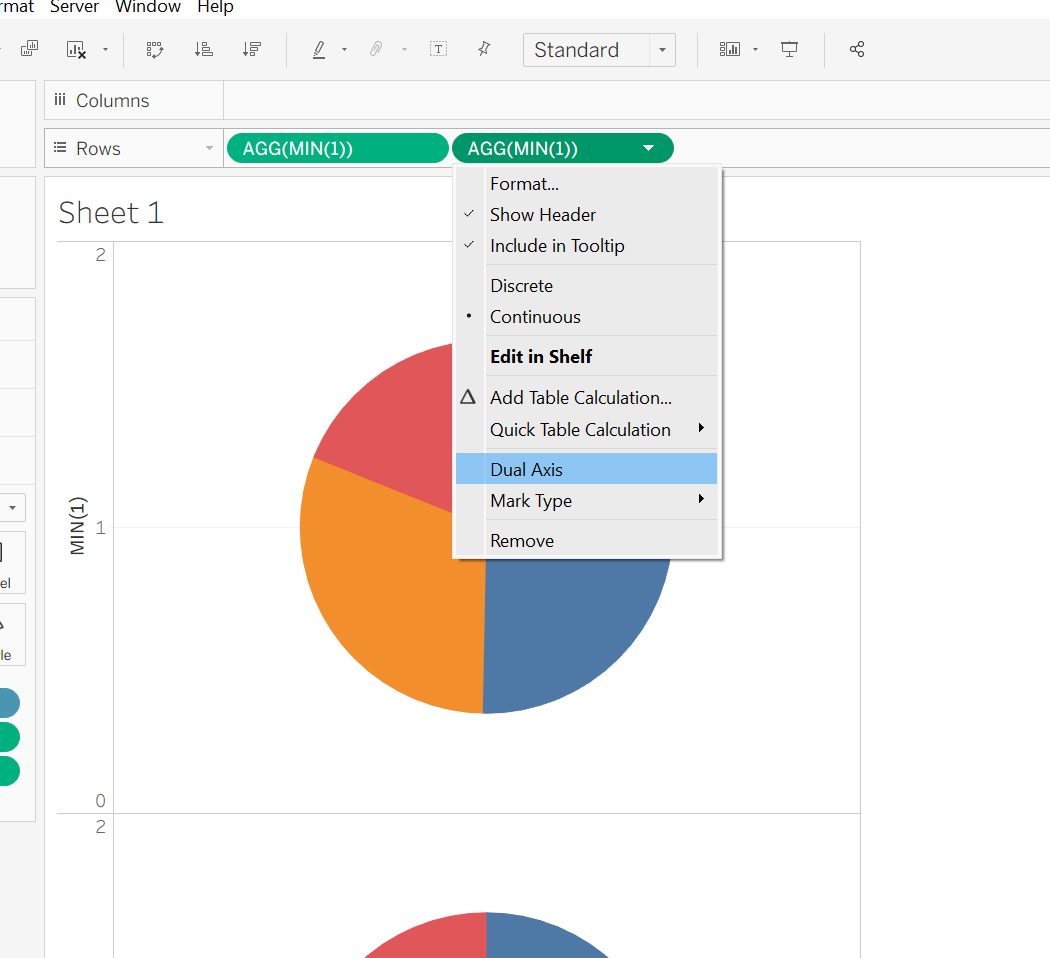Click the sort descending toolbar icon
This screenshot has width=1050, height=958.
pyautogui.click(x=252, y=49)
